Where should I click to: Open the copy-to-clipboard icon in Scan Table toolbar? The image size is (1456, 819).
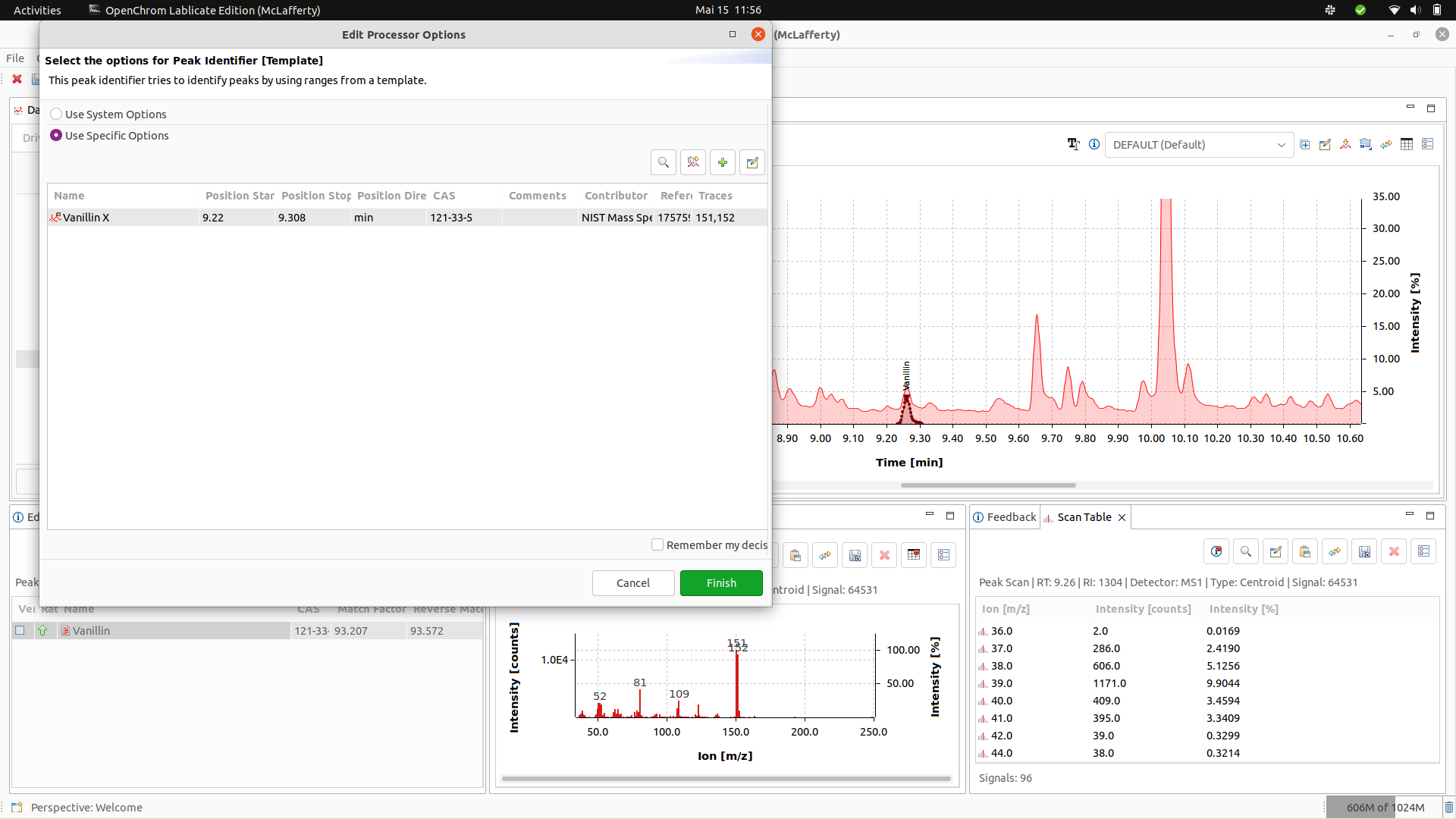pos(1304,551)
